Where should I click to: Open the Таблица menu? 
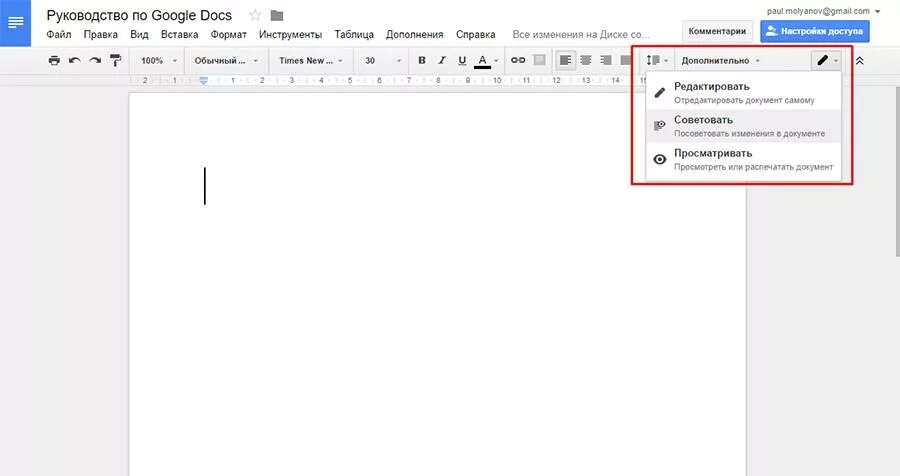pos(354,34)
